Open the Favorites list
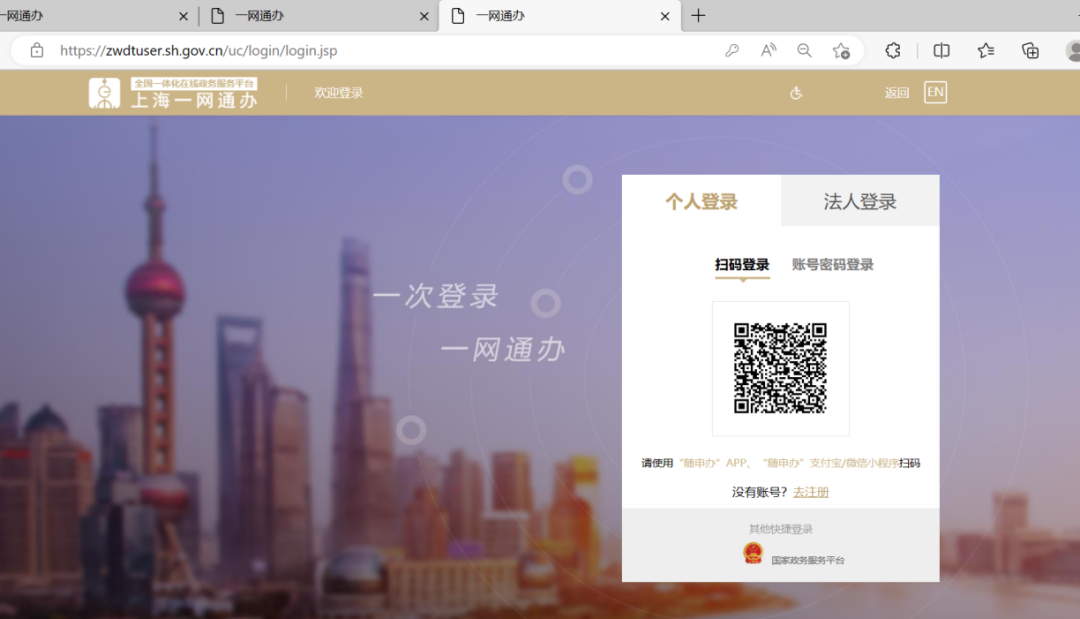1080x619 pixels. pyautogui.click(x=985, y=50)
